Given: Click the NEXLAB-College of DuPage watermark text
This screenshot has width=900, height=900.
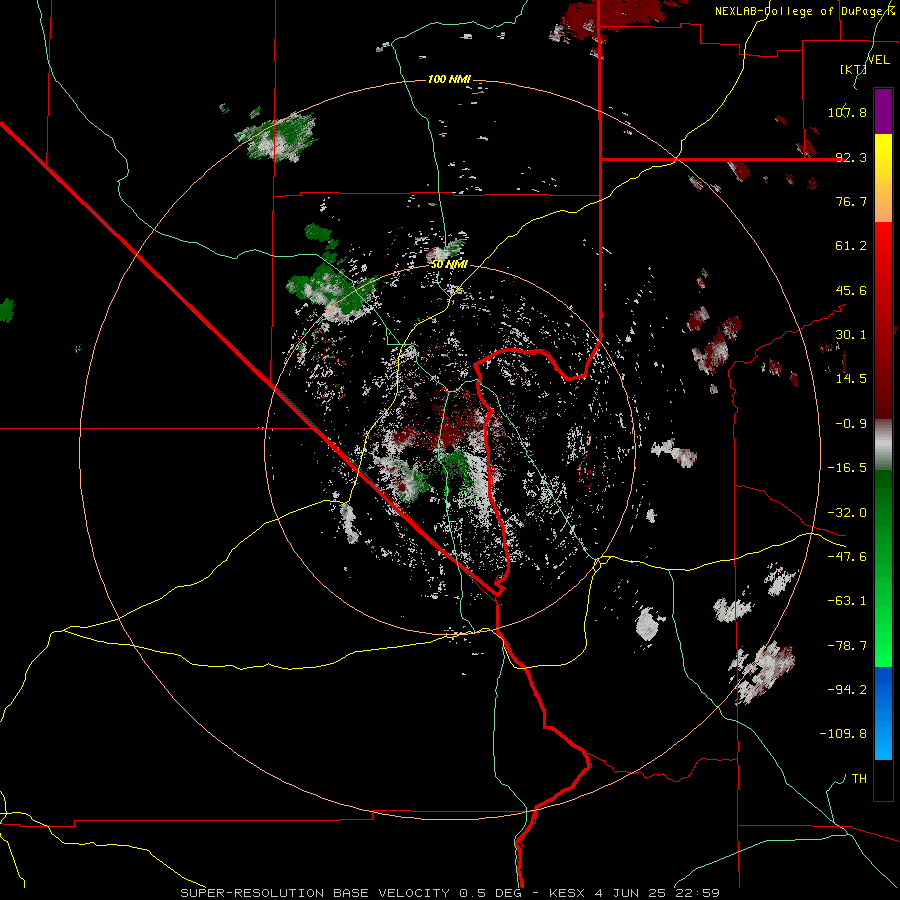Looking at the screenshot, I should coord(804,11).
